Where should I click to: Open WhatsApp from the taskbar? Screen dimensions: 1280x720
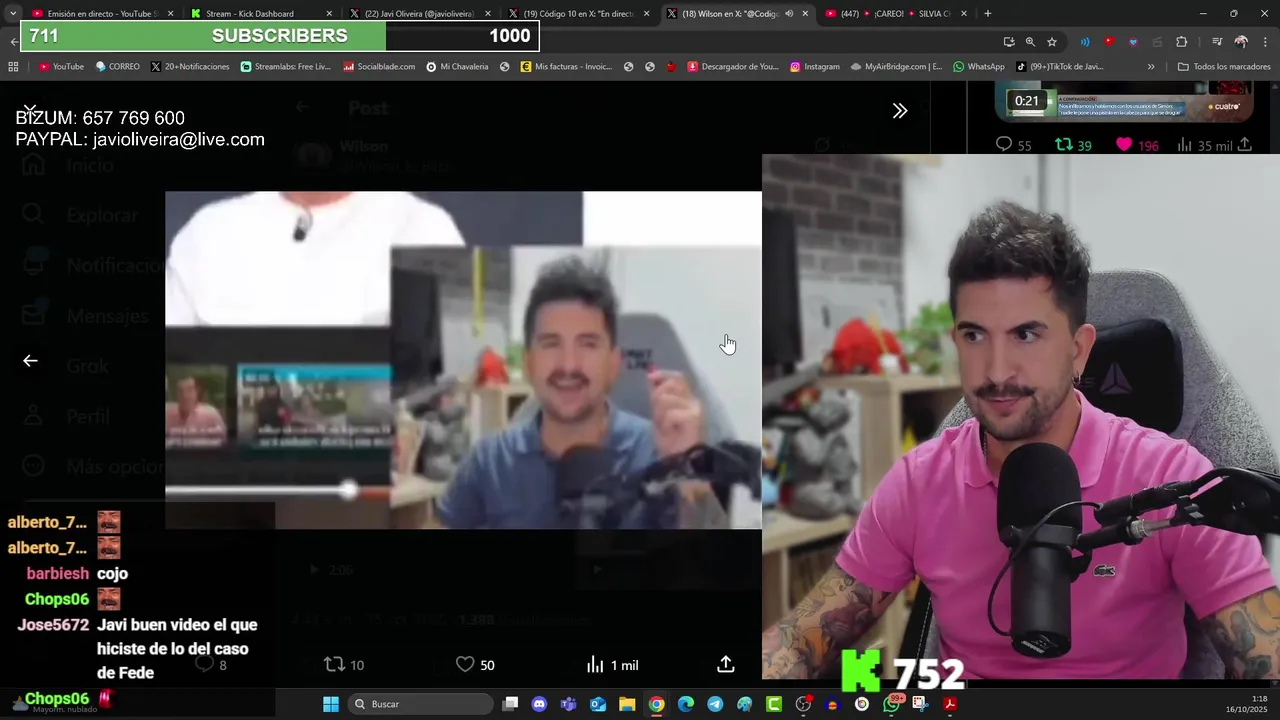891,704
